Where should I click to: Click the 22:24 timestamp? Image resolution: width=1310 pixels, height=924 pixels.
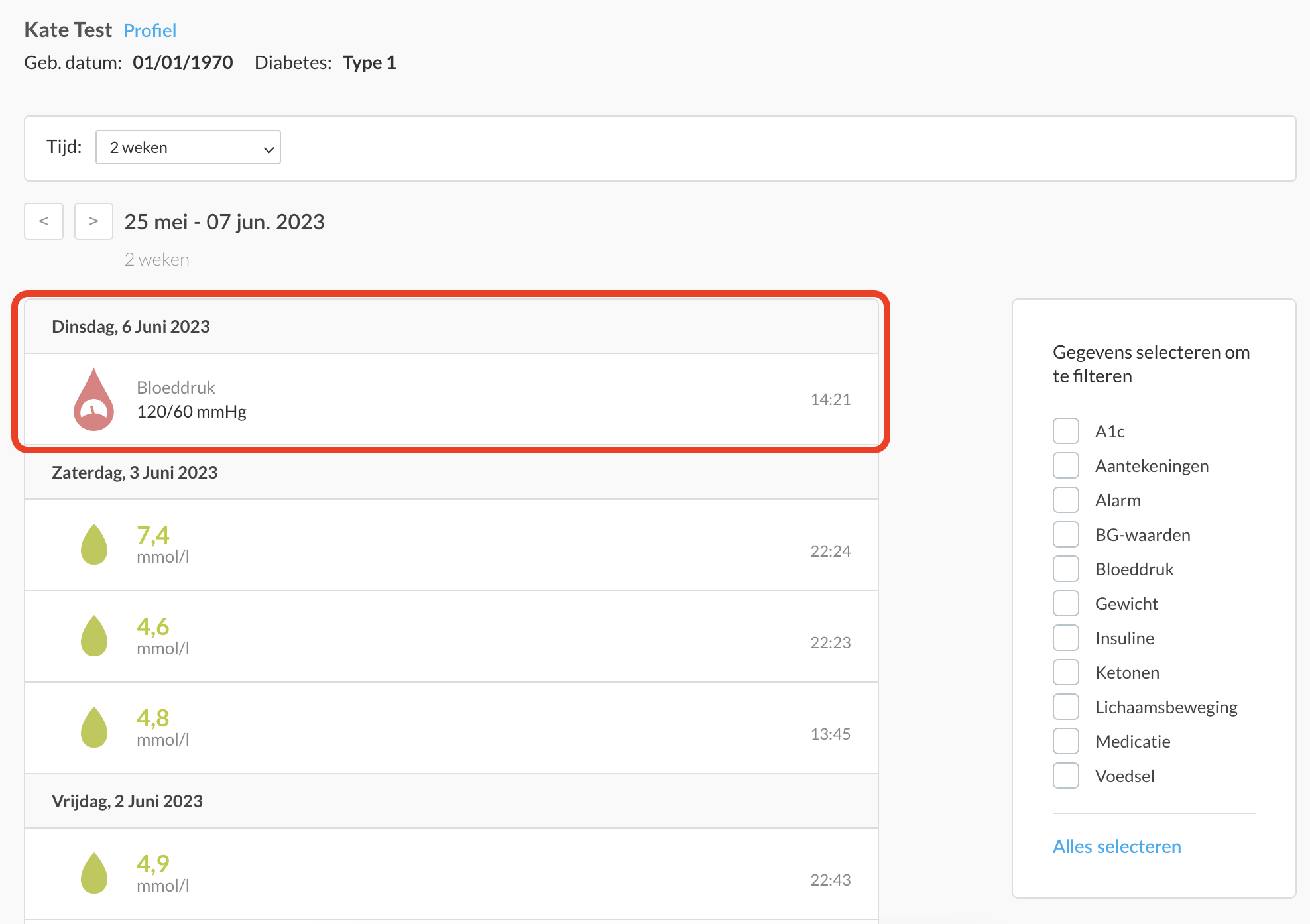tap(831, 551)
